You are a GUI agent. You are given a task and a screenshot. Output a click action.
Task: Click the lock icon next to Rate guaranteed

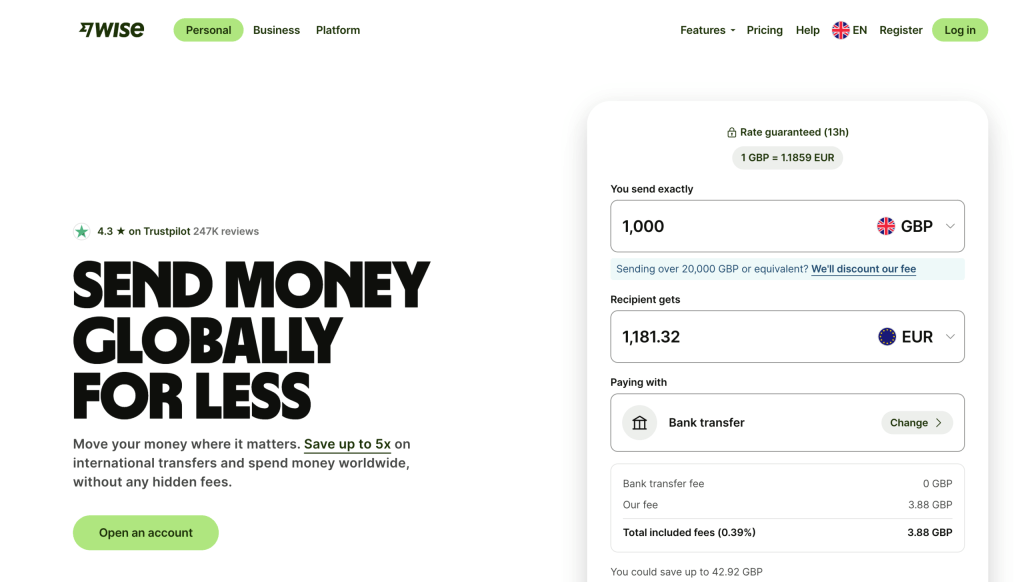pyautogui.click(x=731, y=131)
